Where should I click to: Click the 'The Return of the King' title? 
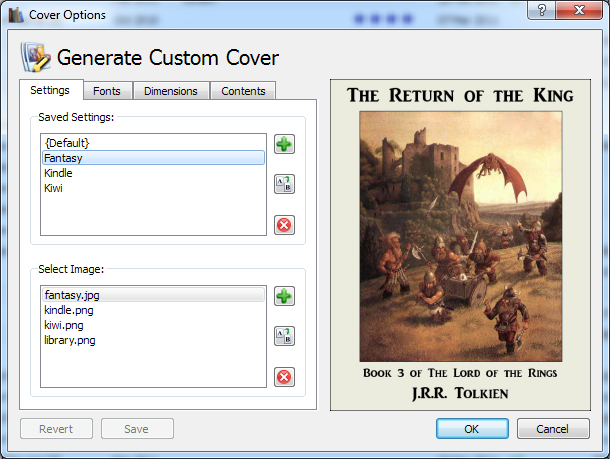pyautogui.click(x=460, y=95)
